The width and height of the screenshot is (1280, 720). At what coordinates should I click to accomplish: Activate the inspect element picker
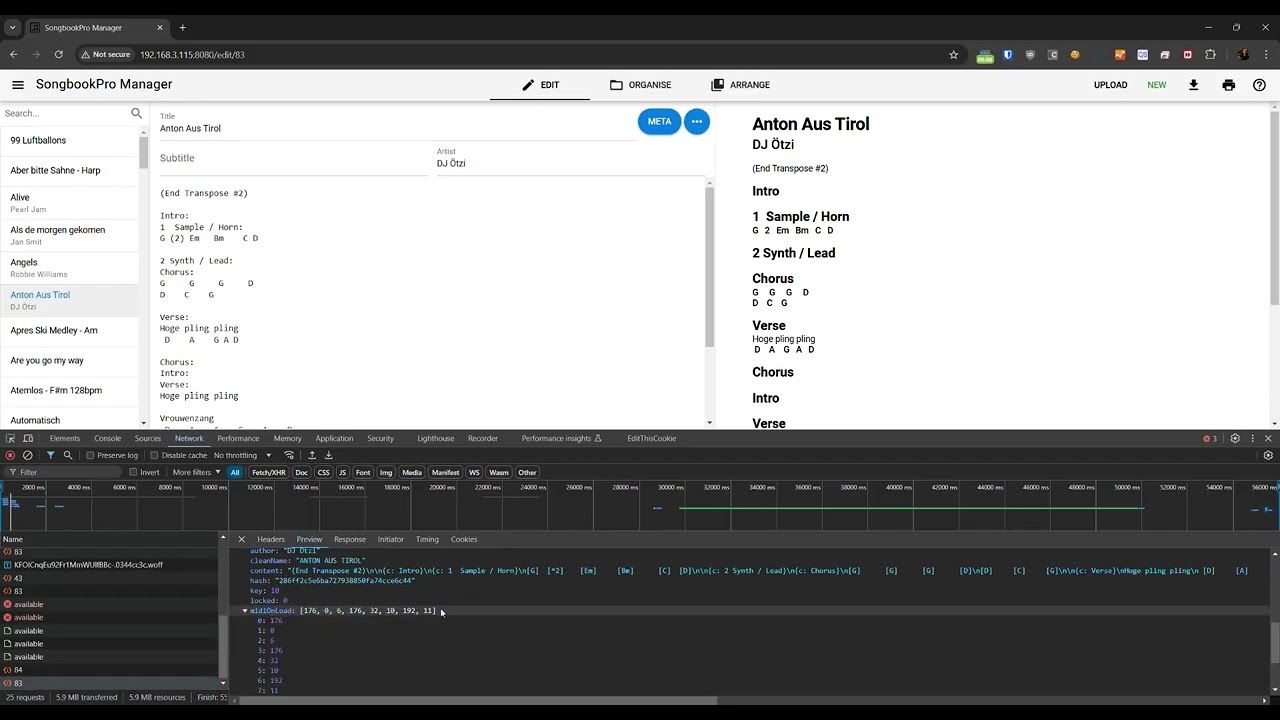[11, 438]
